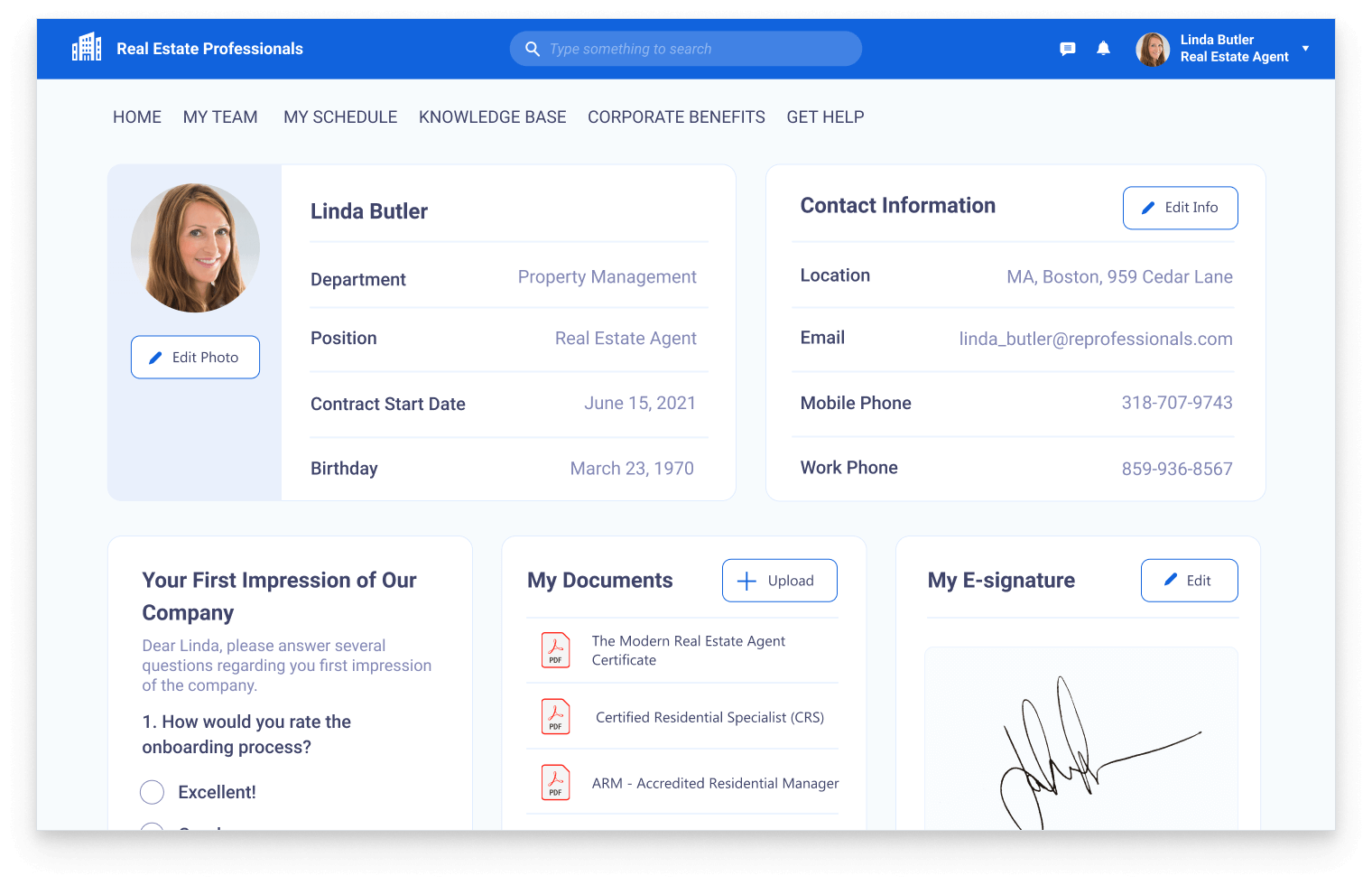Select the Excellent! radio option
This screenshot has height=885, width=1372.
[x=153, y=792]
